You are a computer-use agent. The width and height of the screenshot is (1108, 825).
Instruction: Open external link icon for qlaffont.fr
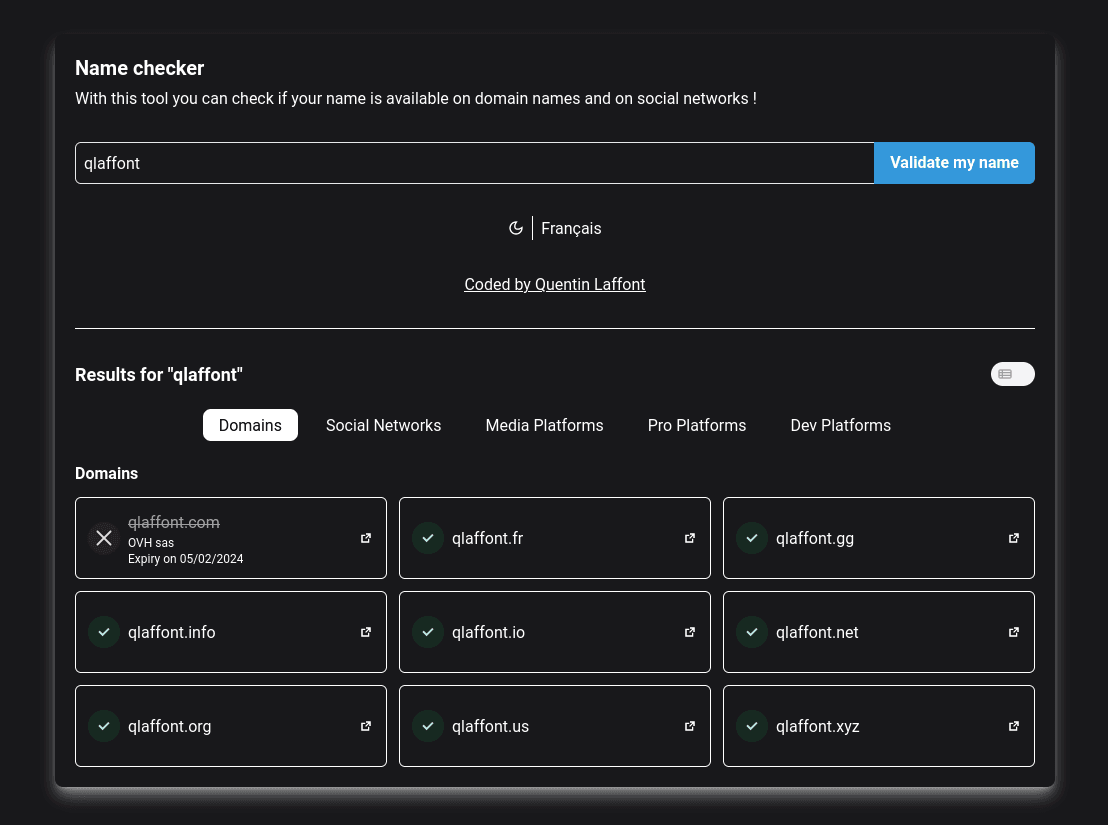coord(690,538)
